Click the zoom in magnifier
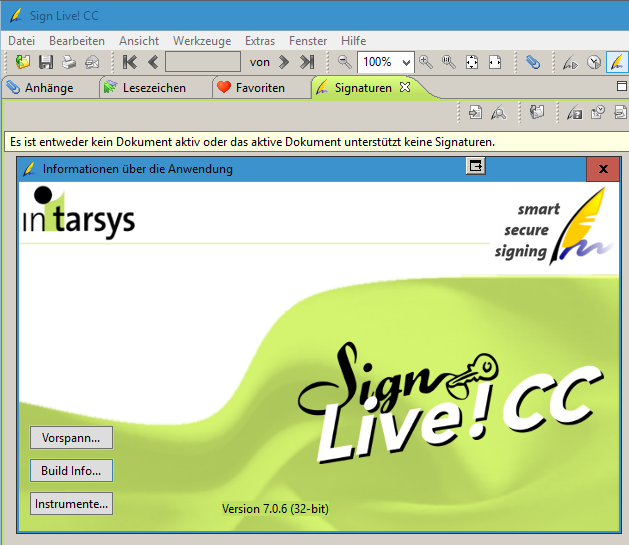 pyautogui.click(x=427, y=62)
